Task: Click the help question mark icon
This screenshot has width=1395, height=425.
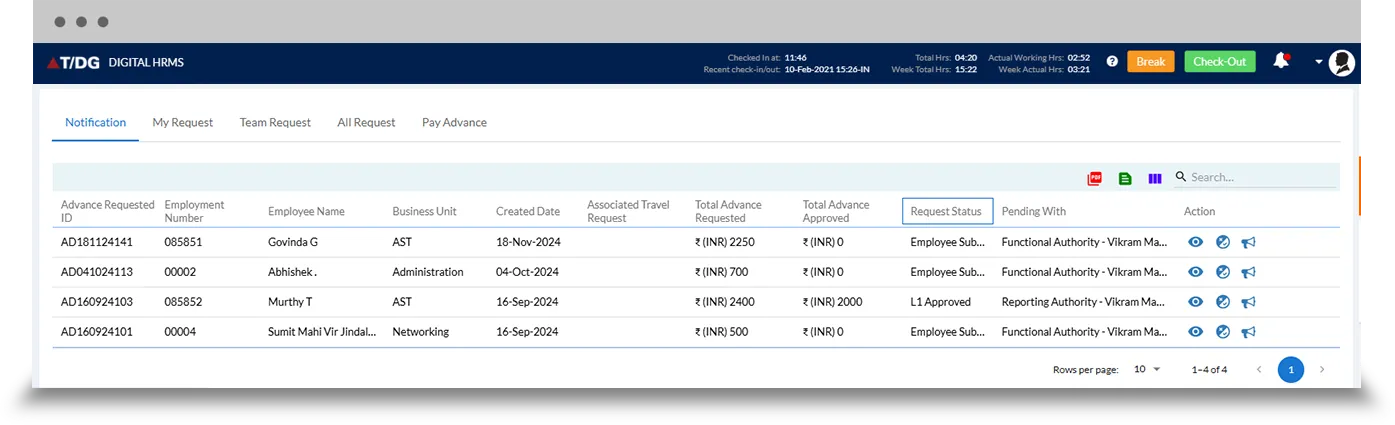Action: 1112,62
